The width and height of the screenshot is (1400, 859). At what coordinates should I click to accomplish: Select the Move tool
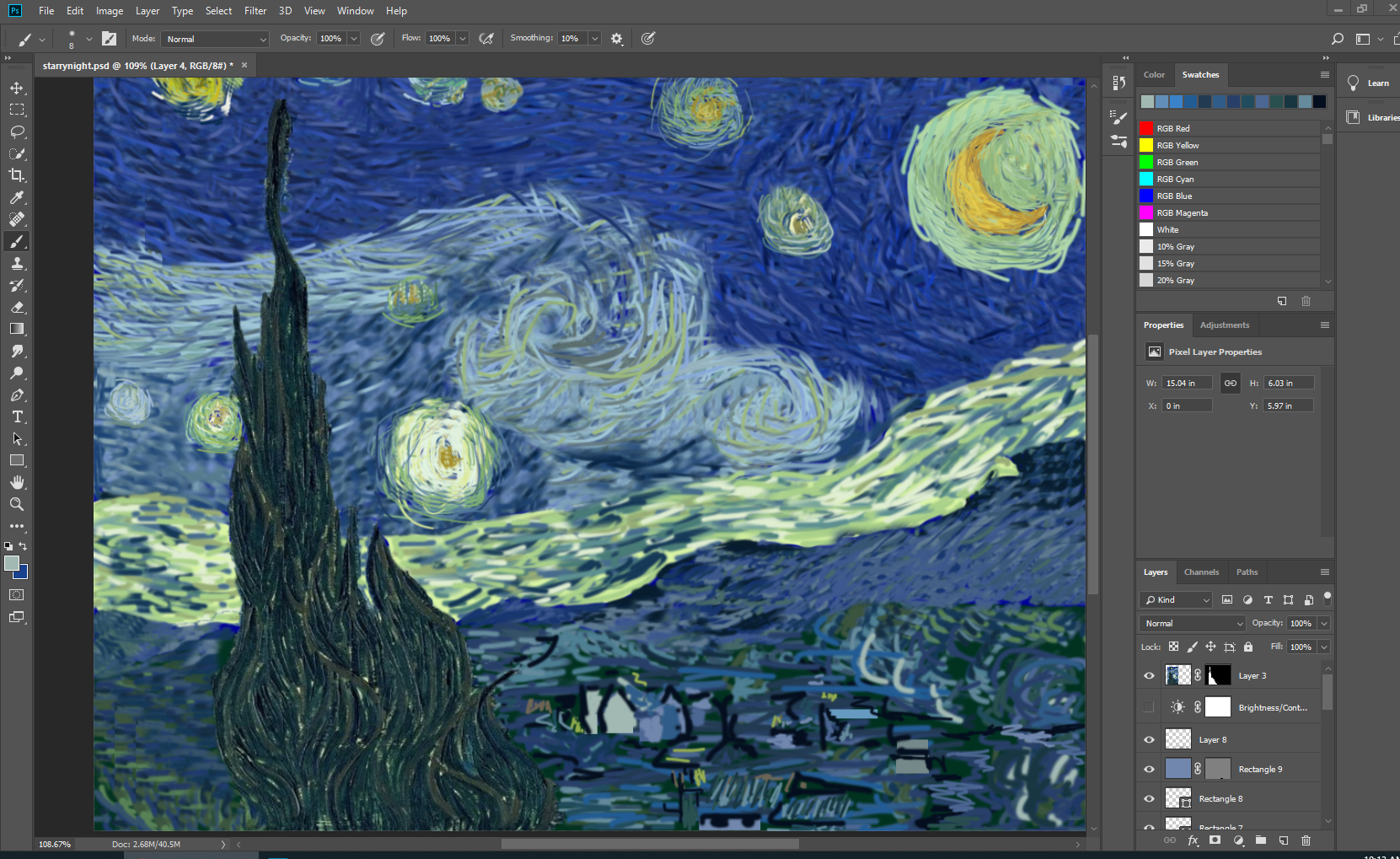pyautogui.click(x=17, y=88)
